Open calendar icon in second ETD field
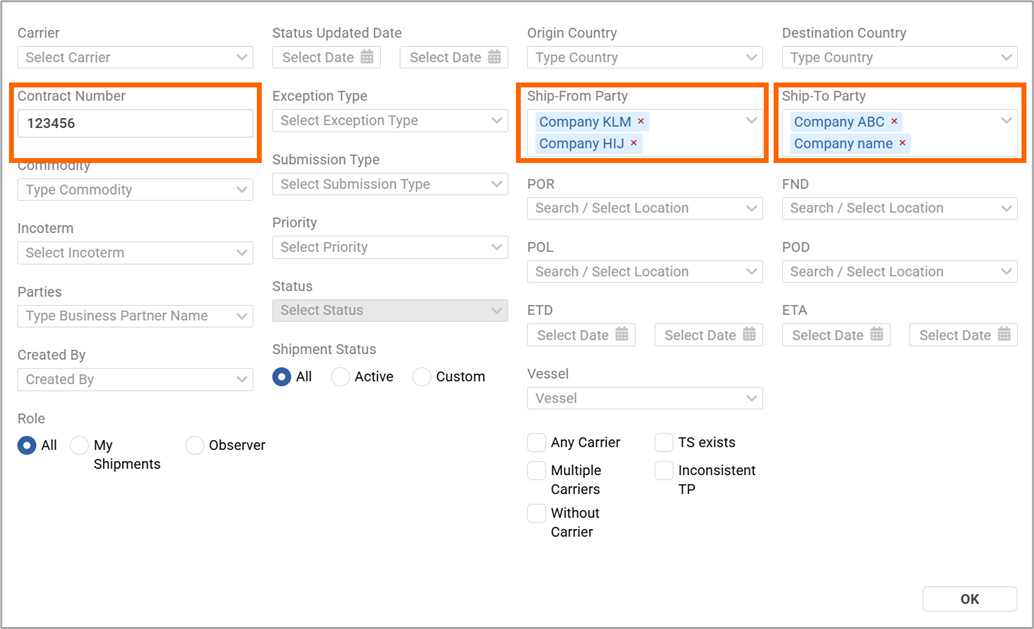The height and width of the screenshot is (629, 1034). (x=749, y=334)
